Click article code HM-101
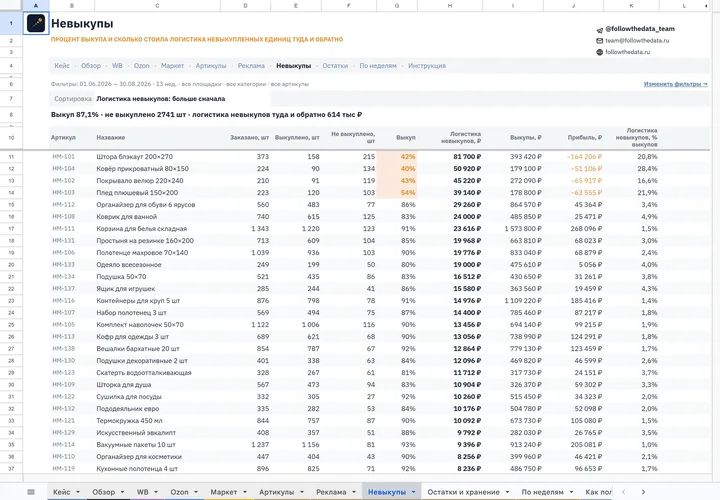Image resolution: width=720 pixels, height=500 pixels. (63, 157)
